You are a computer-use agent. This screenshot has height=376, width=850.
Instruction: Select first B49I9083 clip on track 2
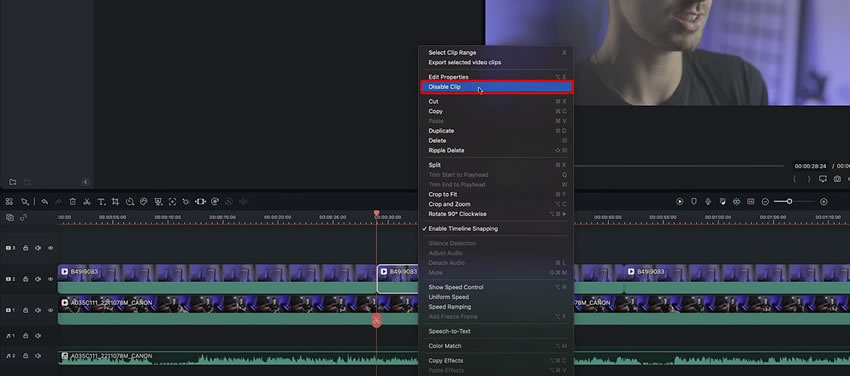(x=217, y=278)
